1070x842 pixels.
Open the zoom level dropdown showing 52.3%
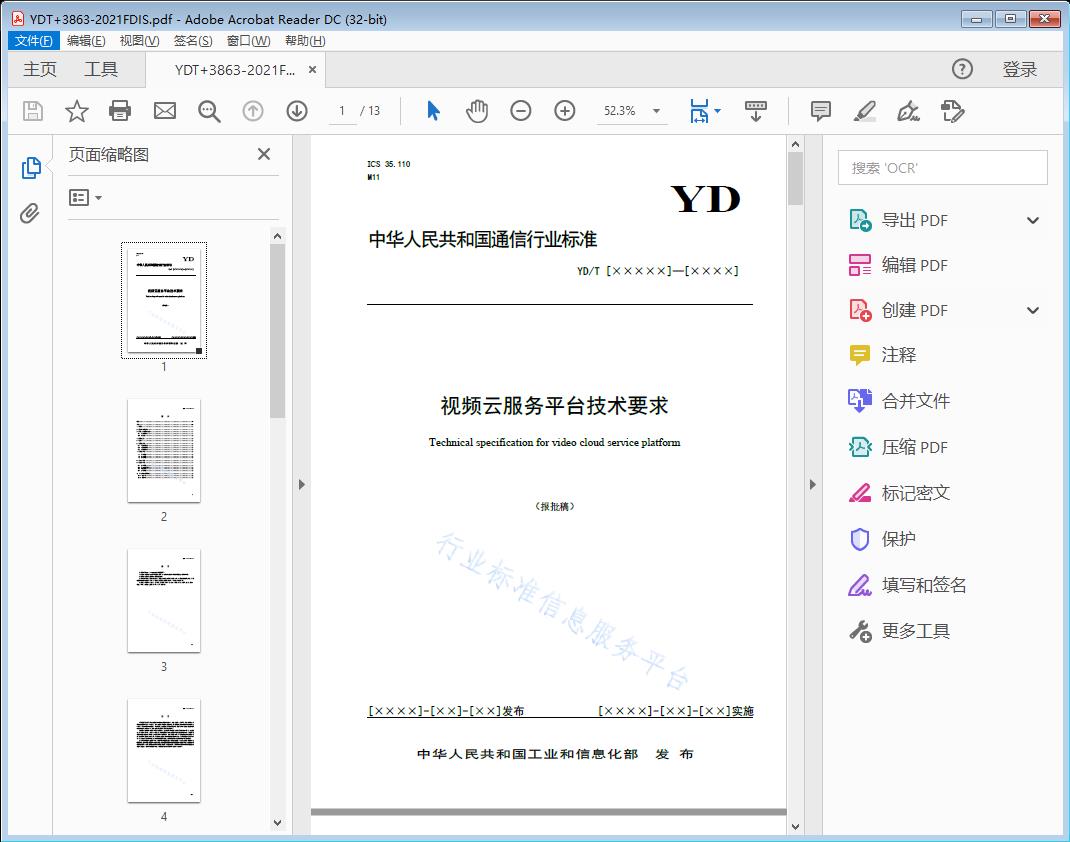click(632, 111)
